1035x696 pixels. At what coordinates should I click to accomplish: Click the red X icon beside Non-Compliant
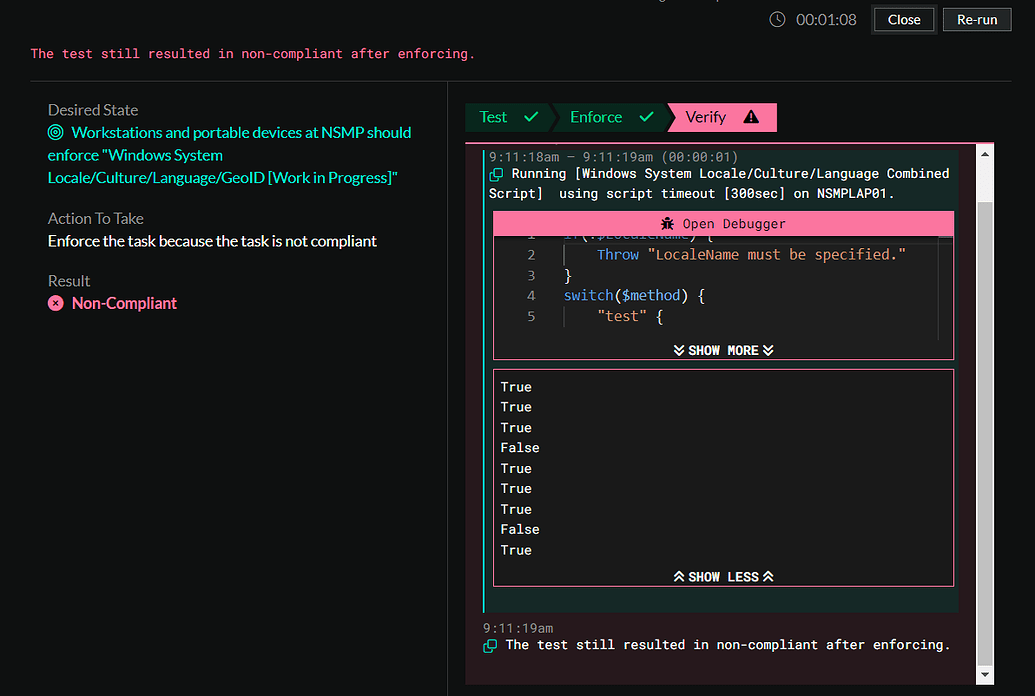(56, 303)
